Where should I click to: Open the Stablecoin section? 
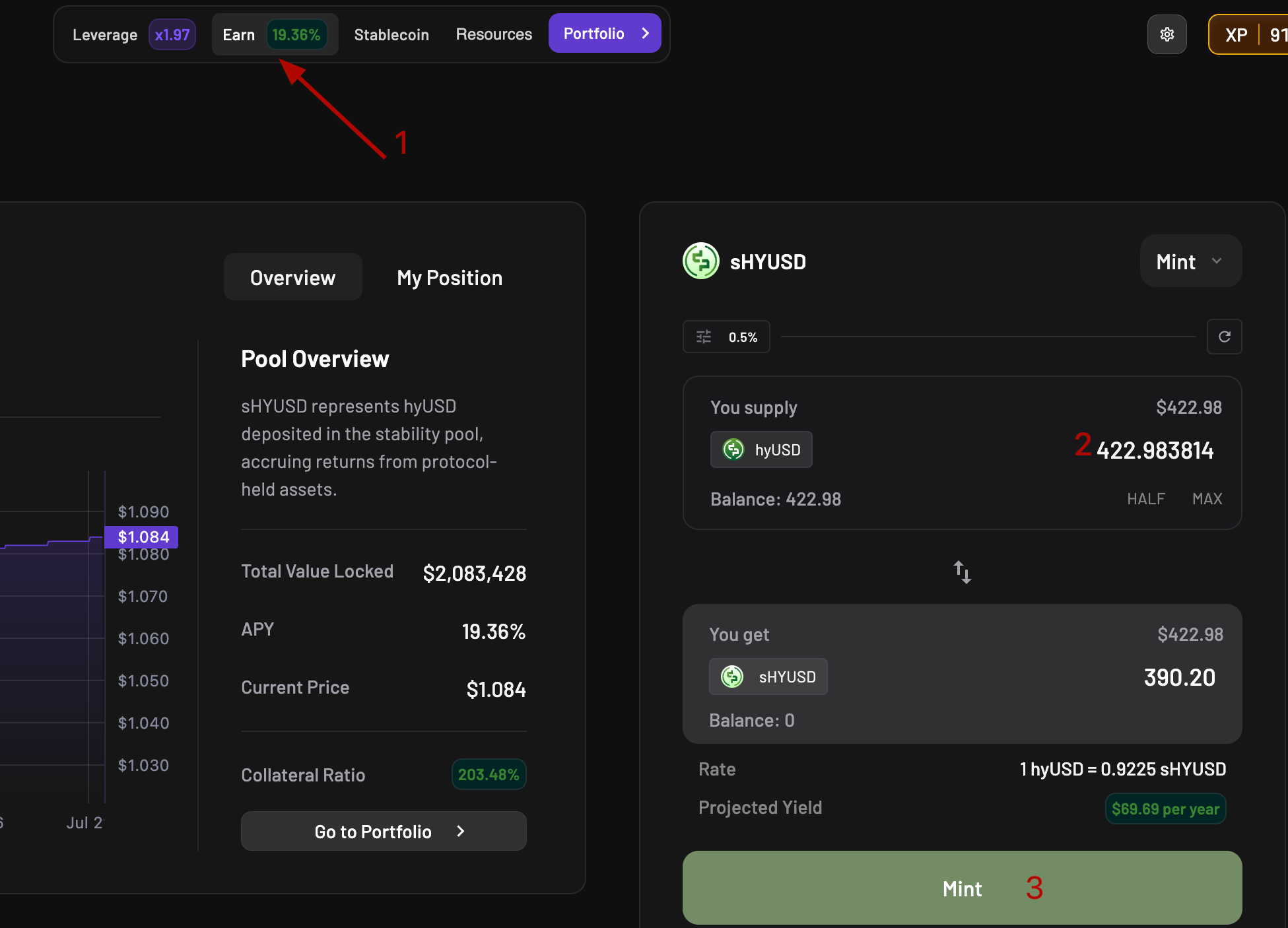click(x=391, y=34)
